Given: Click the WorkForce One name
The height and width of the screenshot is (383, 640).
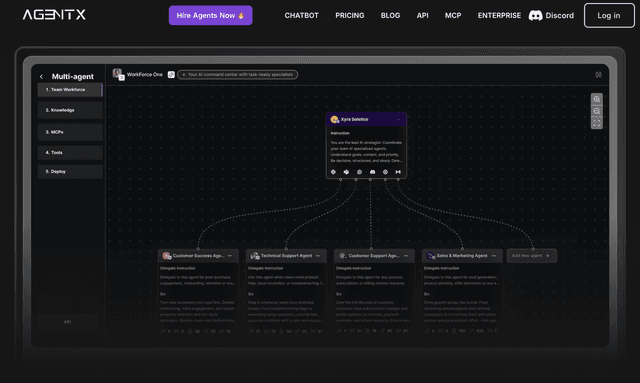Looking at the screenshot, I should (144, 75).
